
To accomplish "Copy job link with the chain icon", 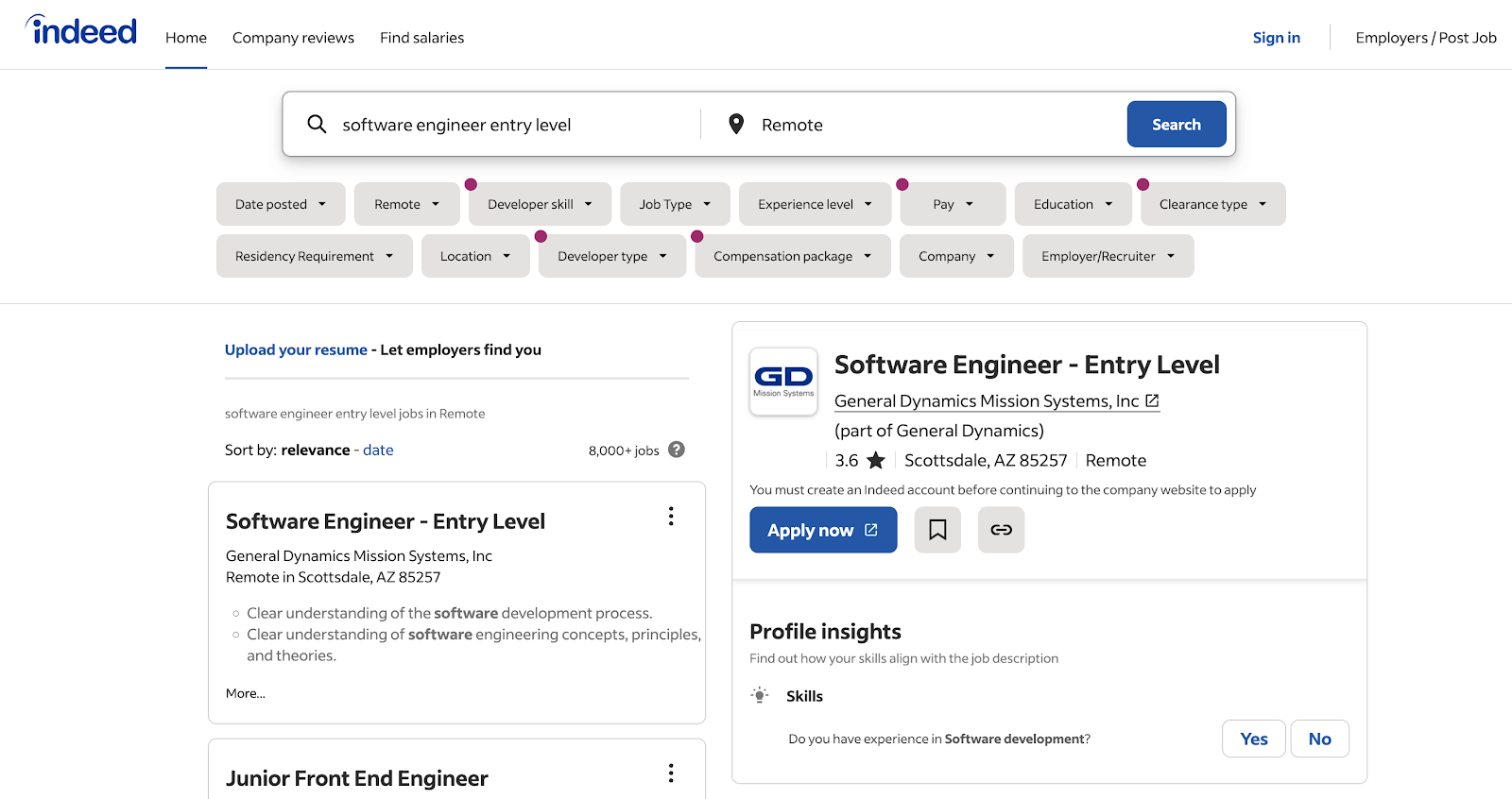I will [1001, 530].
